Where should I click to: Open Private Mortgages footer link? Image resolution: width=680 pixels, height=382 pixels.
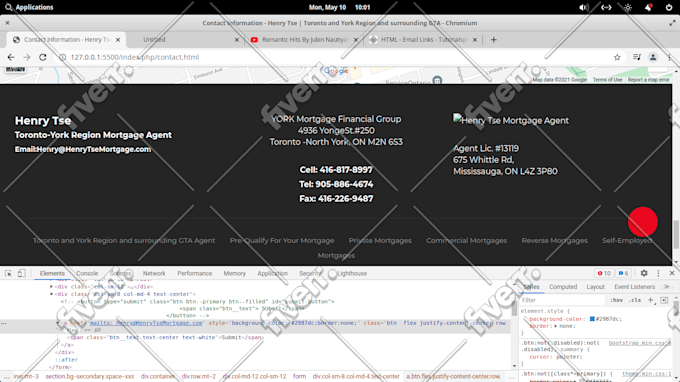click(x=380, y=240)
